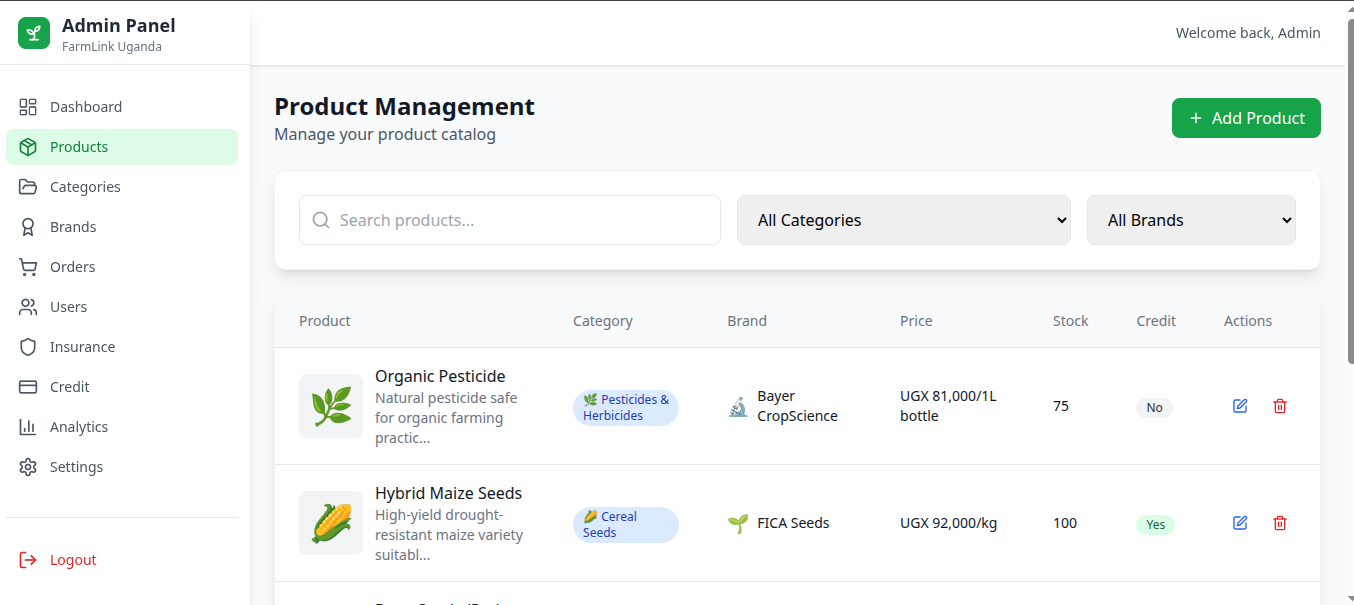Click the Settings gear icon
The width and height of the screenshot is (1354, 605).
[28, 467]
